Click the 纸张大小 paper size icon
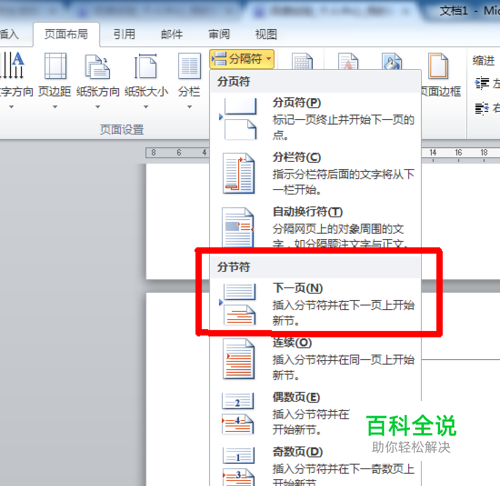The width and height of the screenshot is (500, 486). 146,66
